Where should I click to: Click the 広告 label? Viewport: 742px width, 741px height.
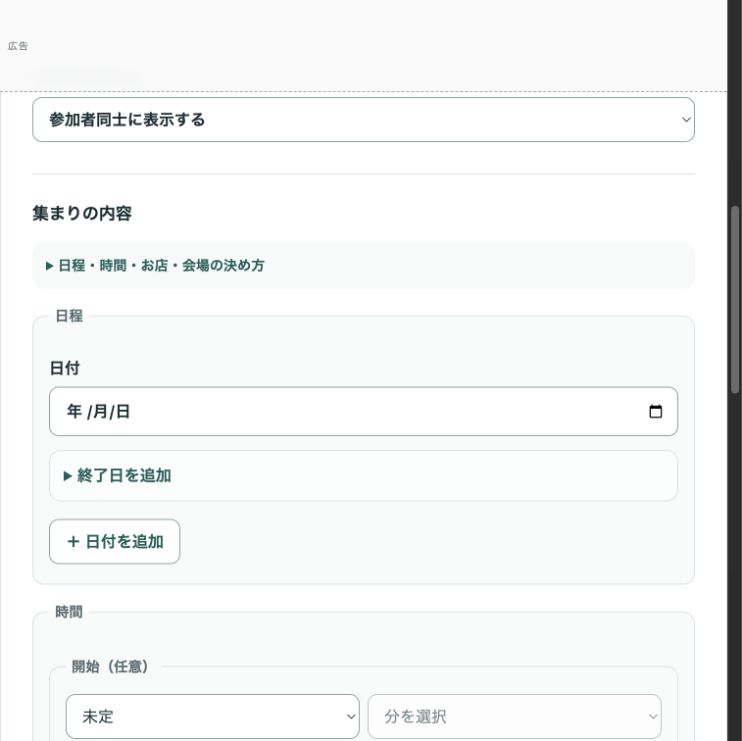[18, 46]
